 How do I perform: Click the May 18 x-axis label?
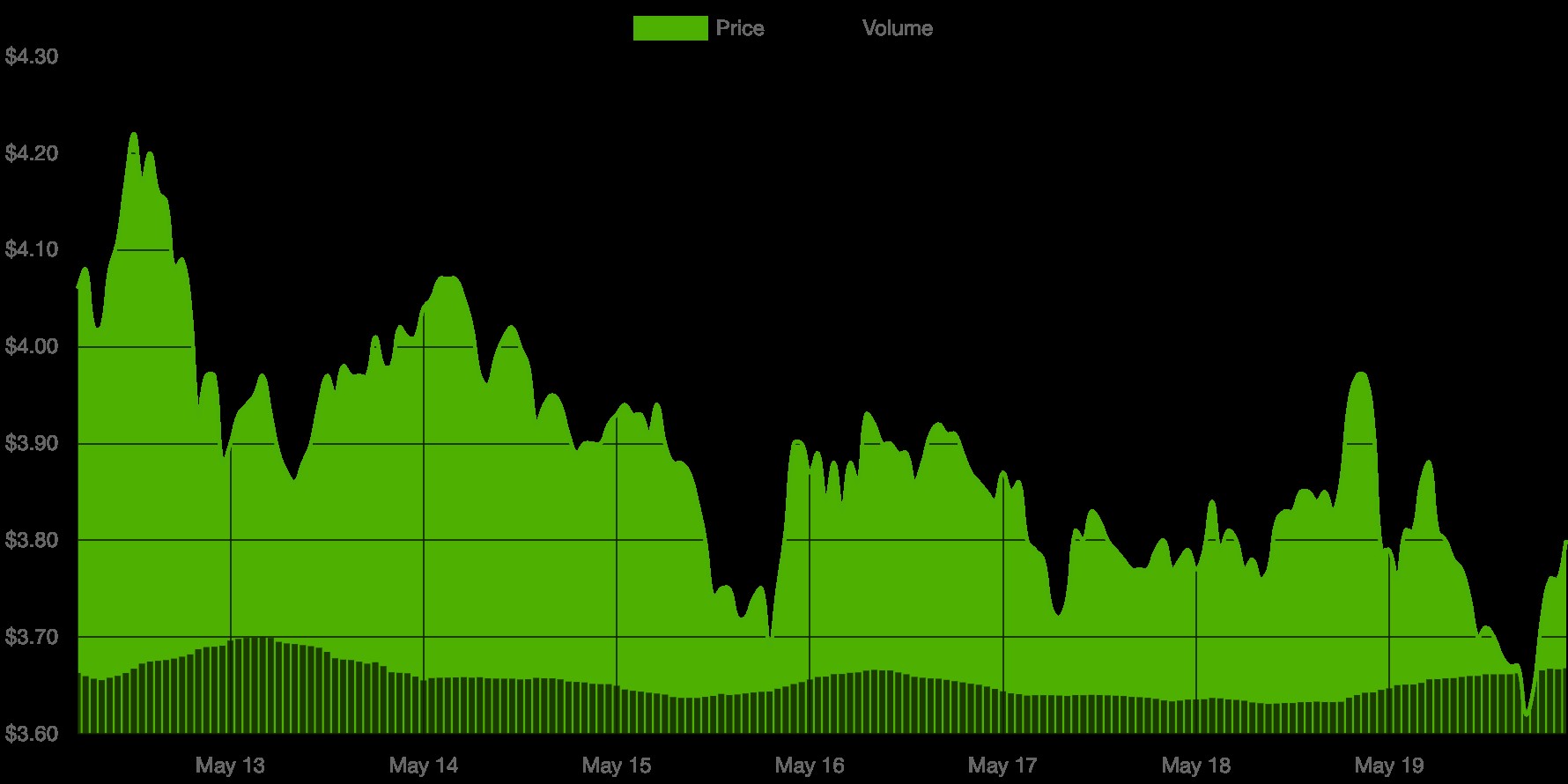(x=1195, y=765)
